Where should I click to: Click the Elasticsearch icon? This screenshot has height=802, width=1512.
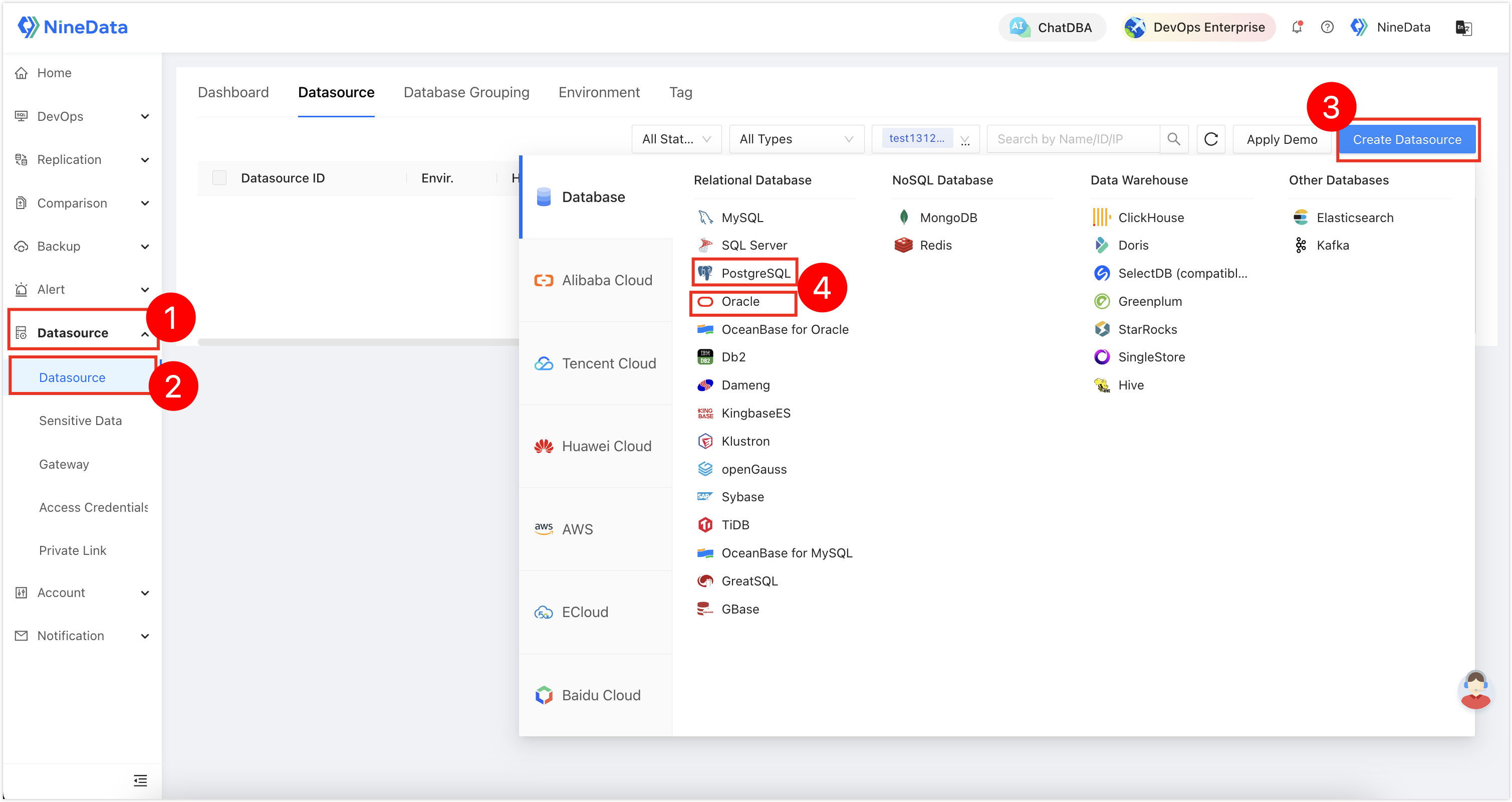pos(1300,217)
